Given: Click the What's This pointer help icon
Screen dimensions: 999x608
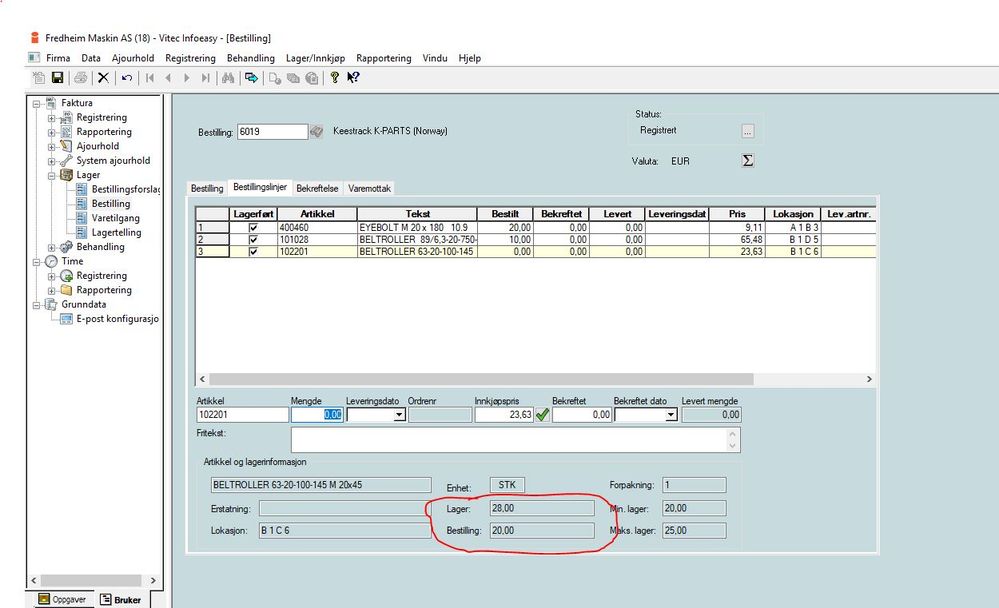Looking at the screenshot, I should (x=353, y=78).
